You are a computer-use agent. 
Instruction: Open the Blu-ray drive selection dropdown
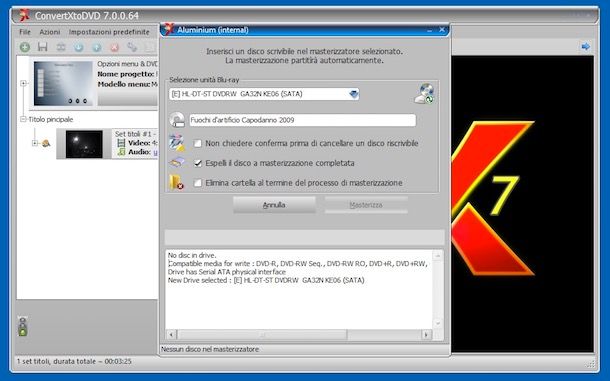tap(353, 94)
